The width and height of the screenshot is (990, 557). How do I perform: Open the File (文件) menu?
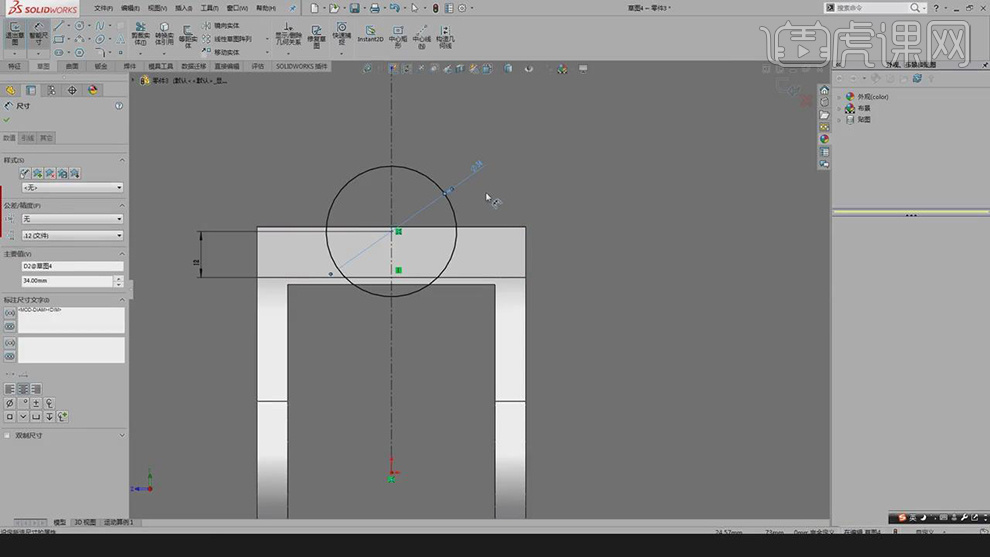click(103, 8)
